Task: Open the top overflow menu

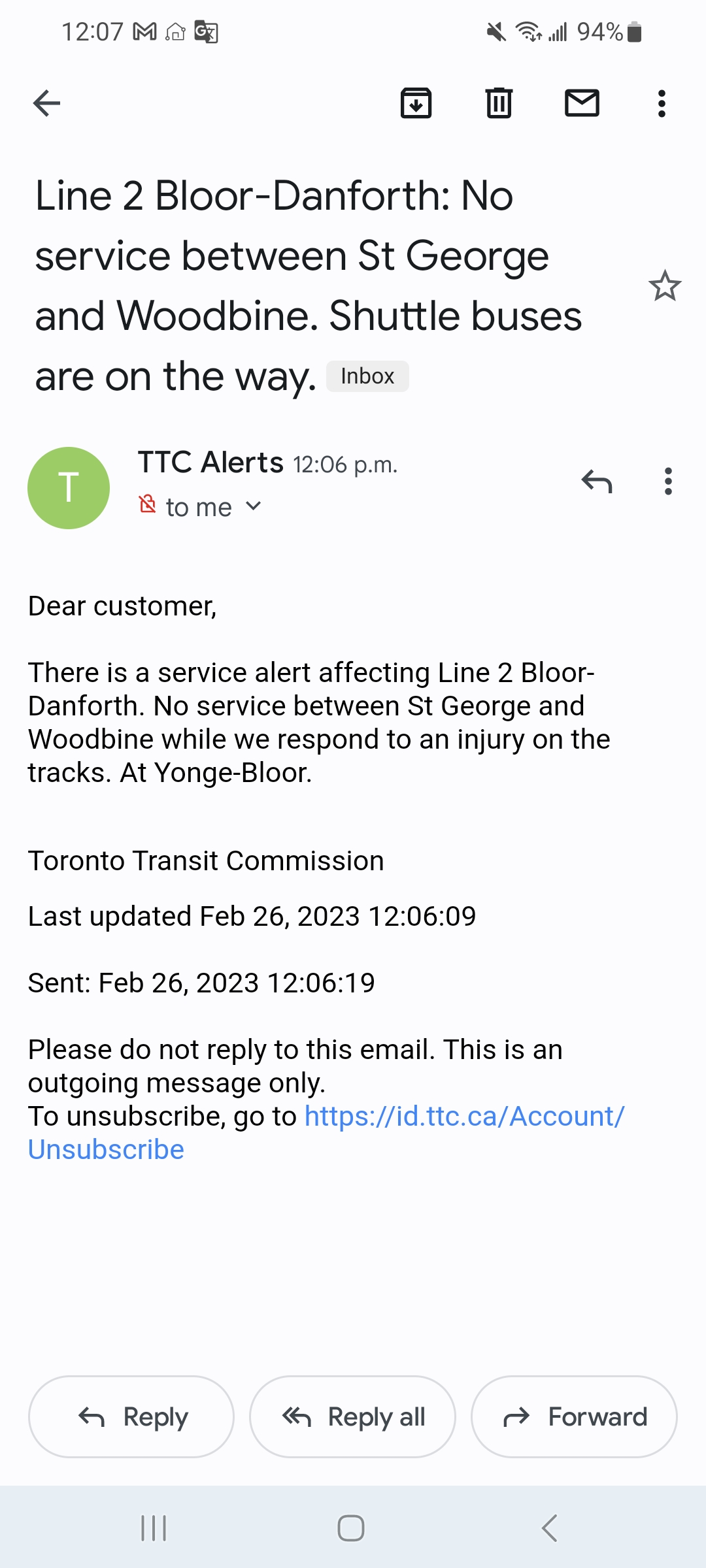Action: pyautogui.click(x=662, y=103)
